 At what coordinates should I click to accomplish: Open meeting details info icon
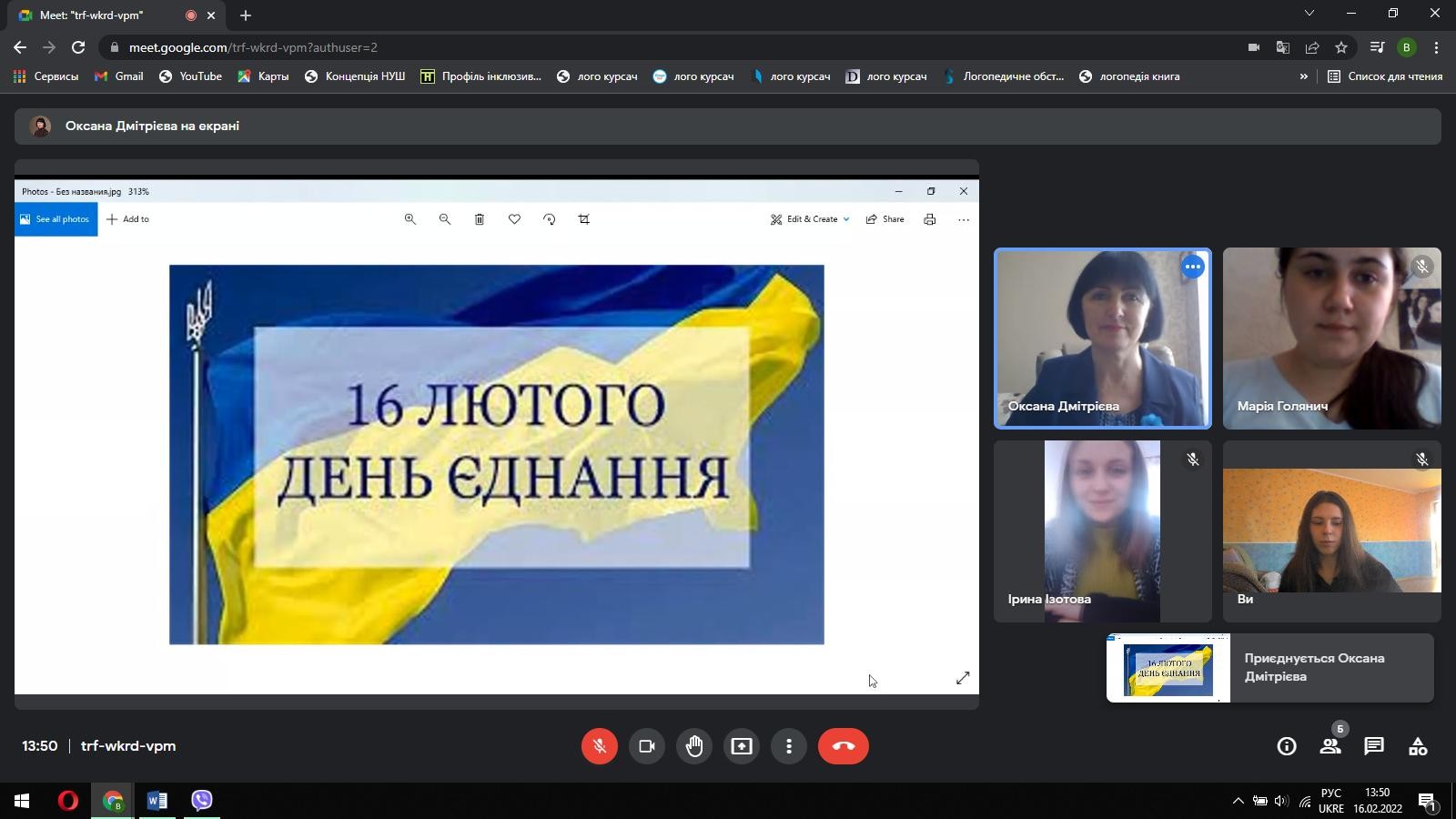click(x=1286, y=746)
